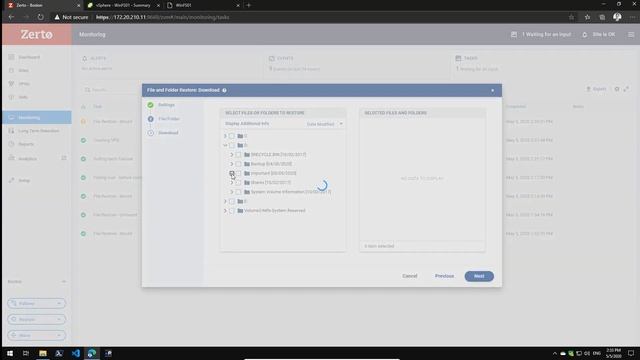Open the Dashboard page in the sidebar
This screenshot has height=360, width=640.
29,57
